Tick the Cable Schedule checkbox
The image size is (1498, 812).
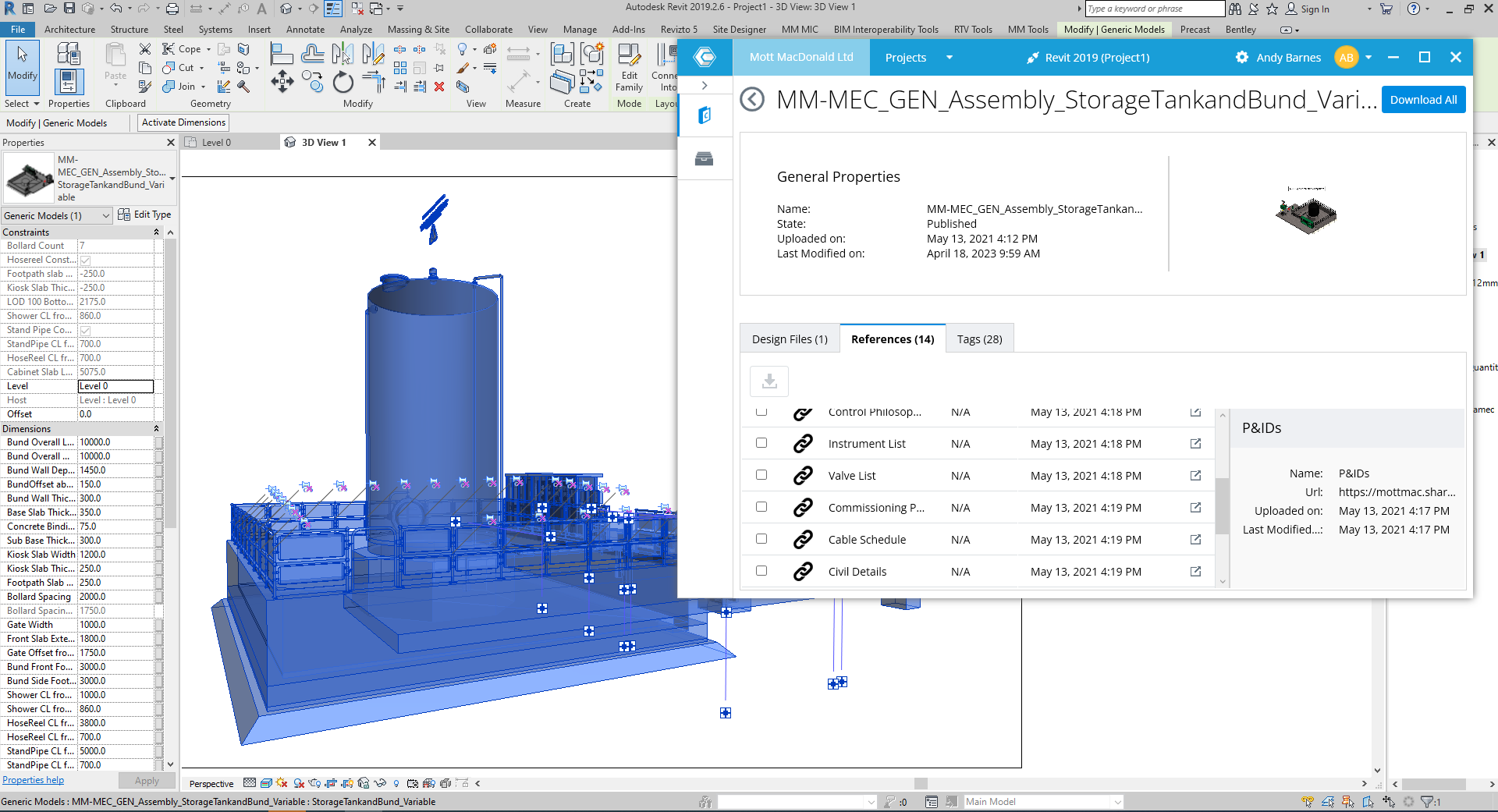tap(761, 539)
